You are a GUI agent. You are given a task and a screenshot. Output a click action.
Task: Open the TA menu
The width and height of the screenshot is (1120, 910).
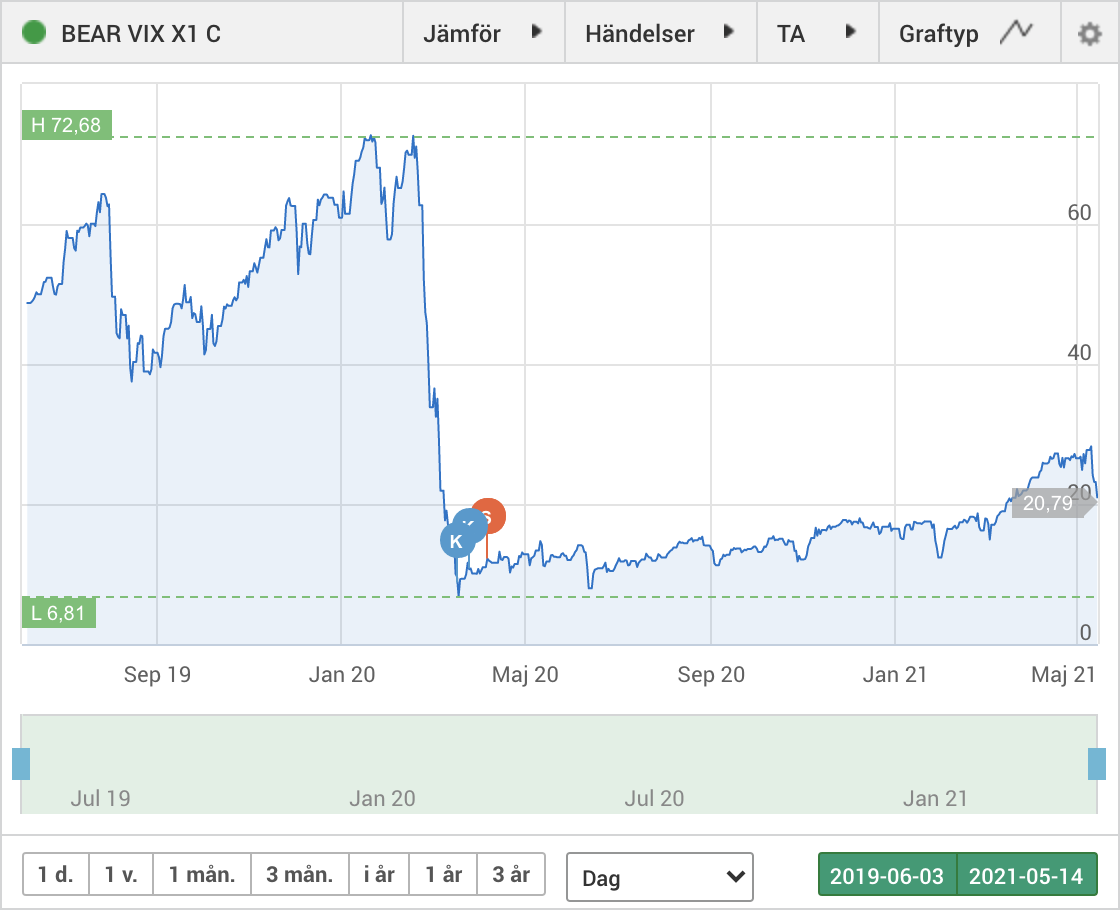(817, 33)
